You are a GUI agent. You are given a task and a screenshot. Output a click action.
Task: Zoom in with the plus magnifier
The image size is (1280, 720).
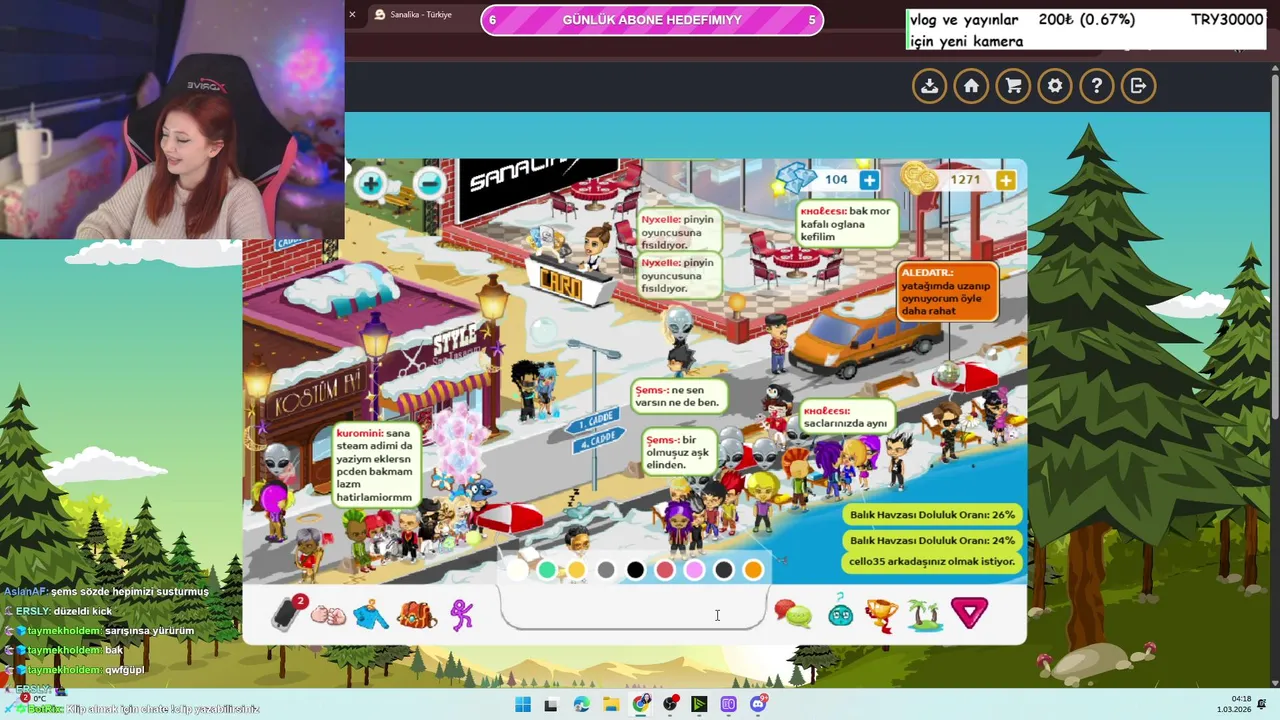pos(370,184)
